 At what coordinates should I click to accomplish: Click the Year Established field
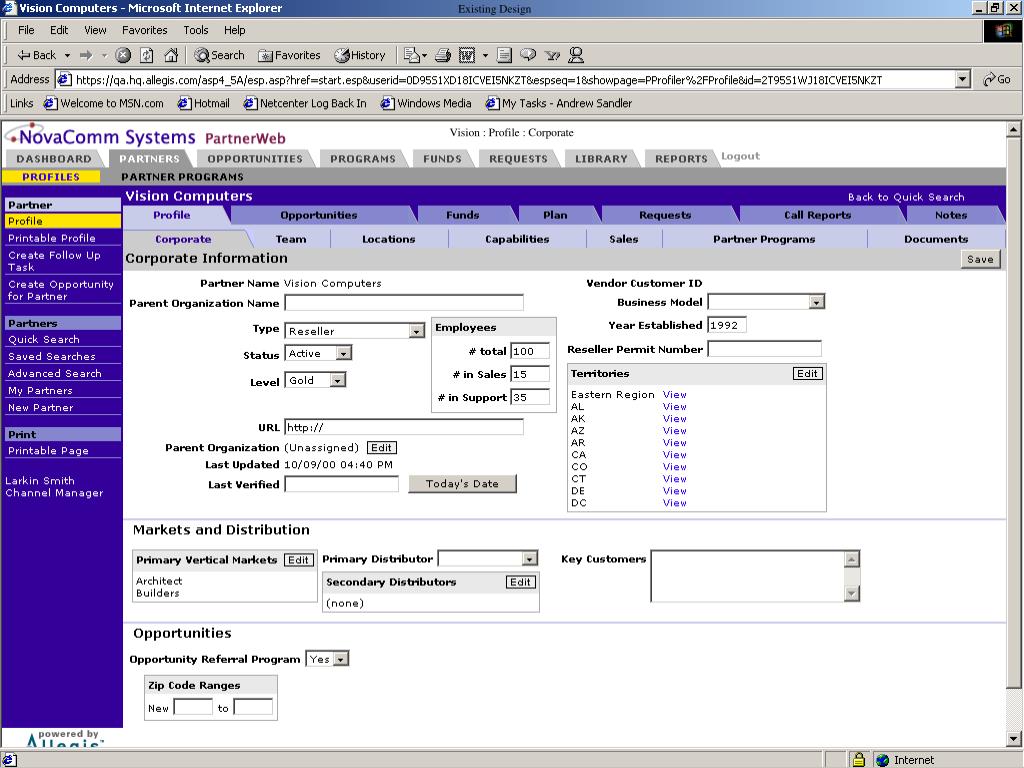[727, 325]
